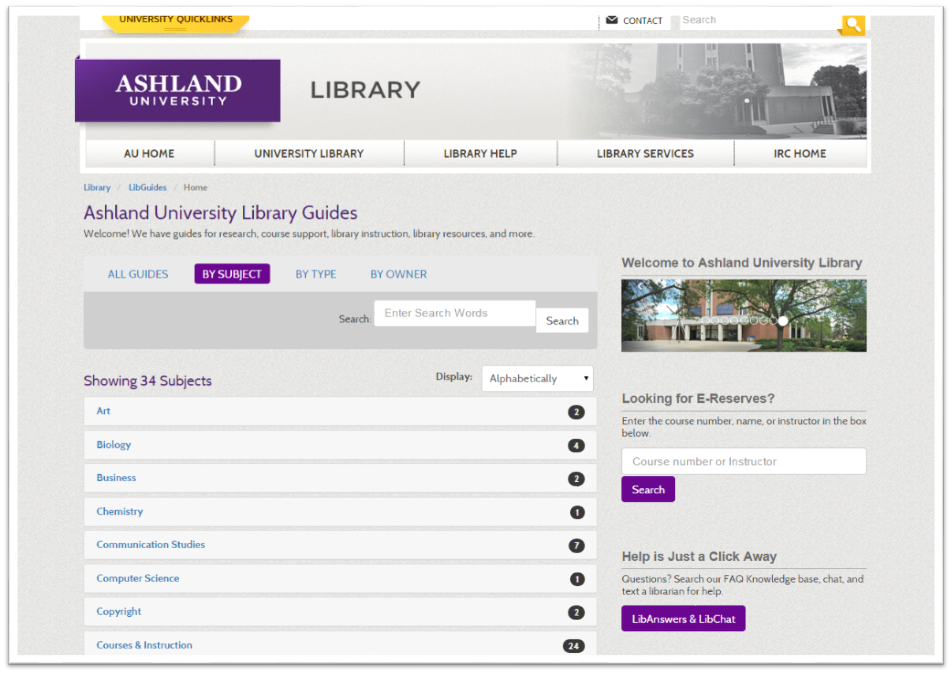Click Computer Science count badge showing 1

click(x=577, y=579)
